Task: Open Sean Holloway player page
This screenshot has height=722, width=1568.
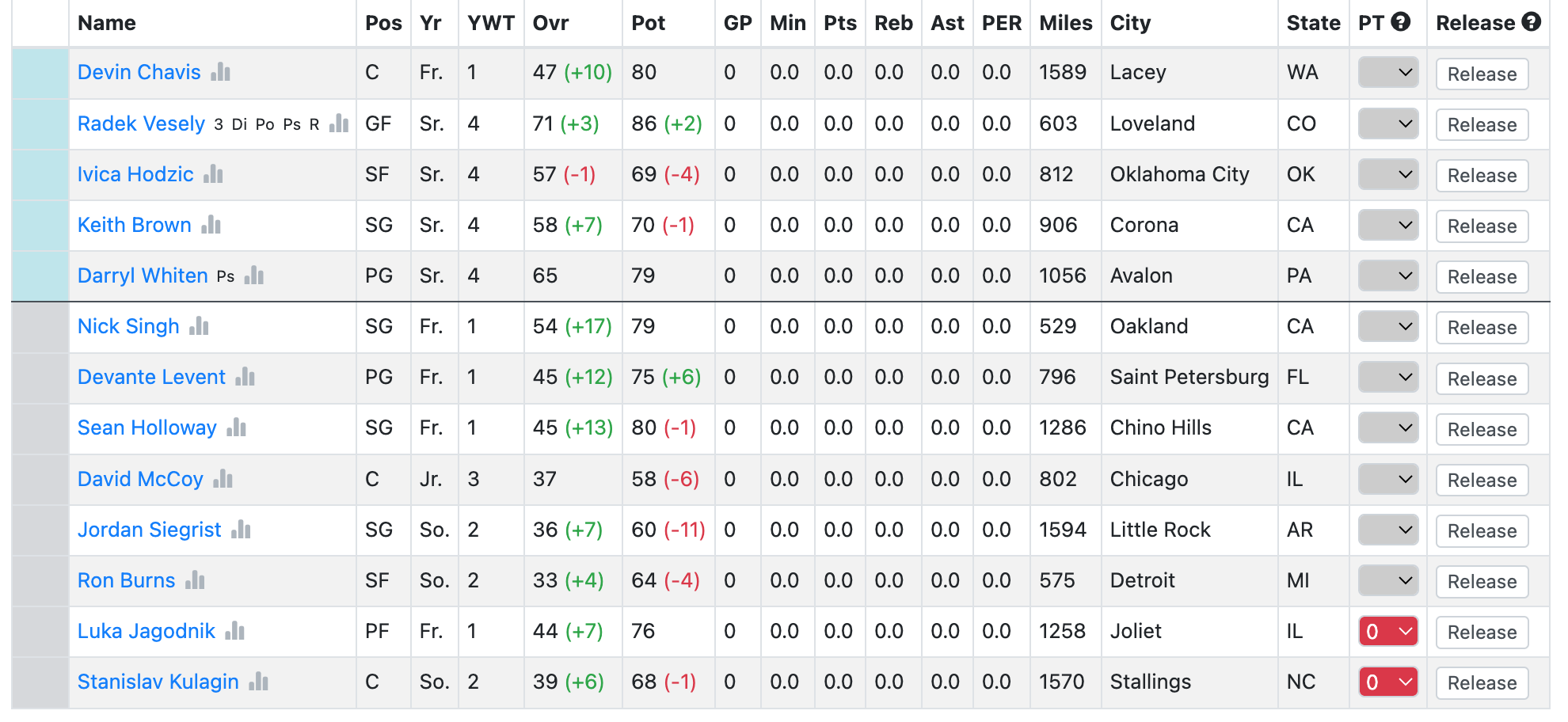Action: point(147,427)
